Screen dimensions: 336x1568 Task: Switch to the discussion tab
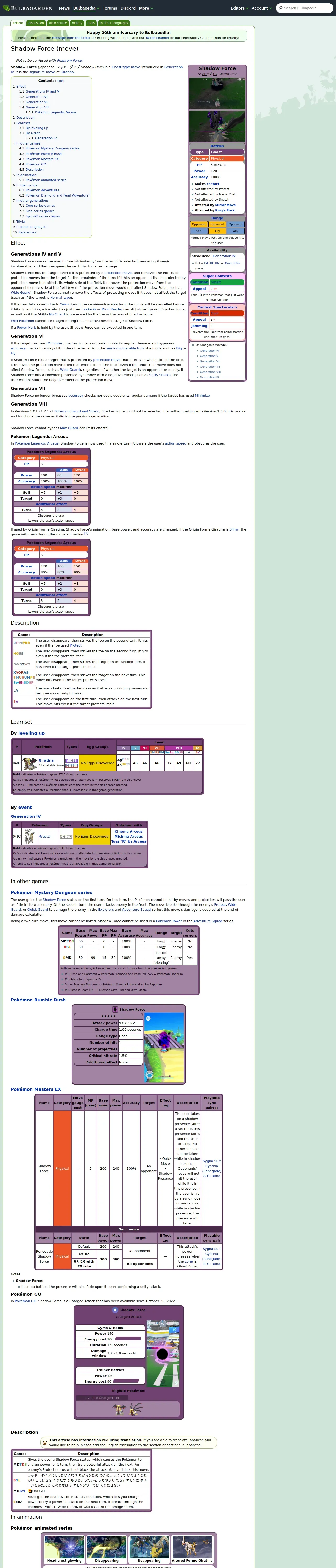coord(36,23)
